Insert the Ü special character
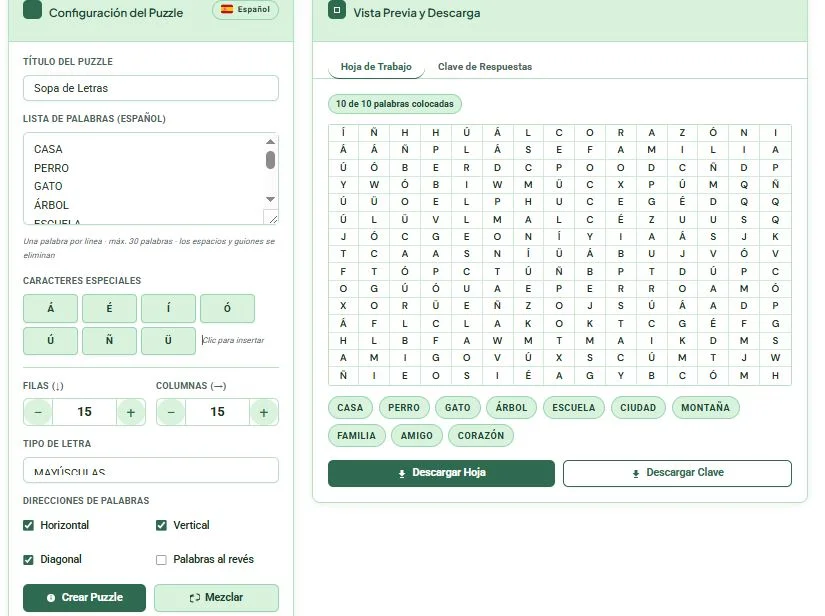Image resolution: width=825 pixels, height=616 pixels. click(x=168, y=340)
